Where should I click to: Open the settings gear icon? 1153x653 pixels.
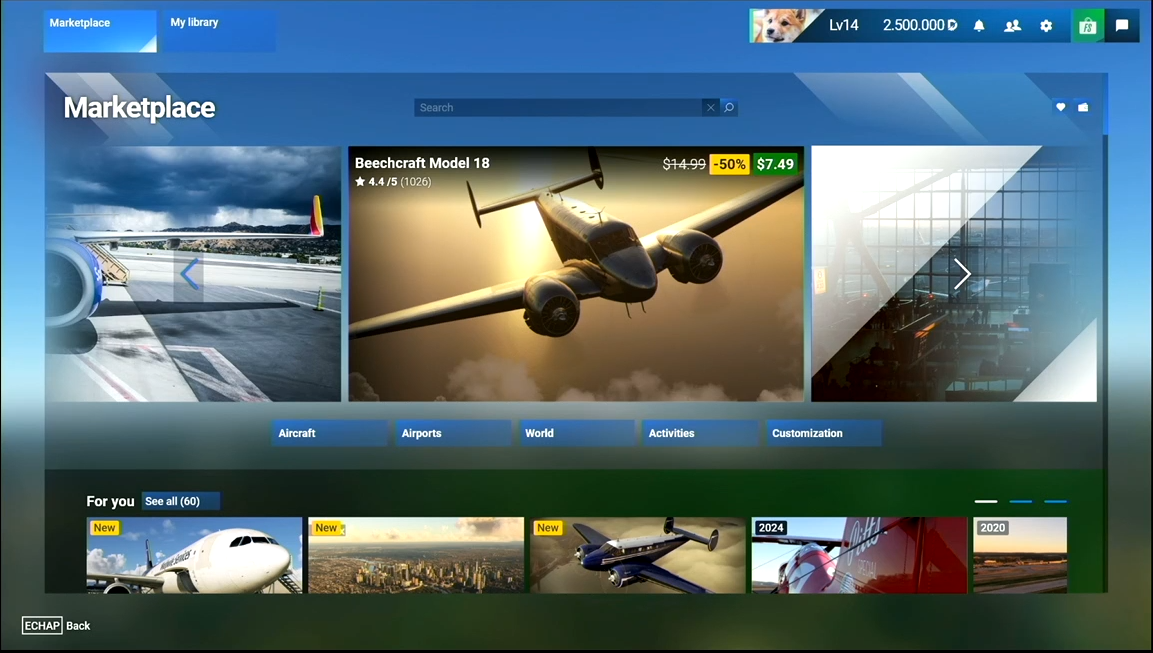1046,26
